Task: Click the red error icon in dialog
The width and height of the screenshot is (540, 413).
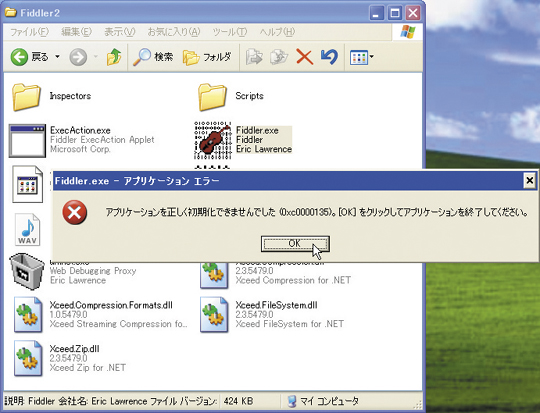Action: coord(75,212)
